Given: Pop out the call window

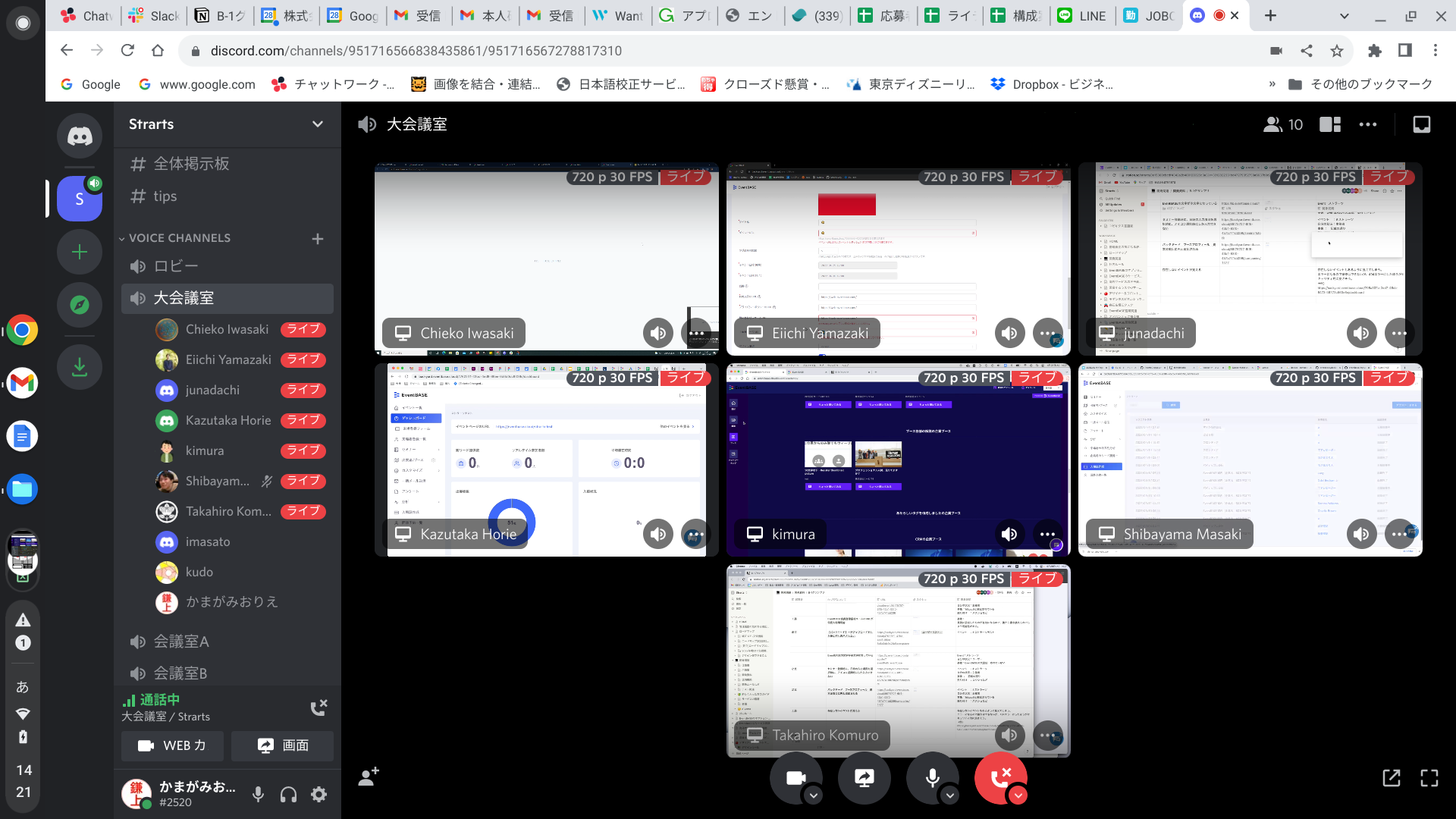Looking at the screenshot, I should pyautogui.click(x=1392, y=777).
